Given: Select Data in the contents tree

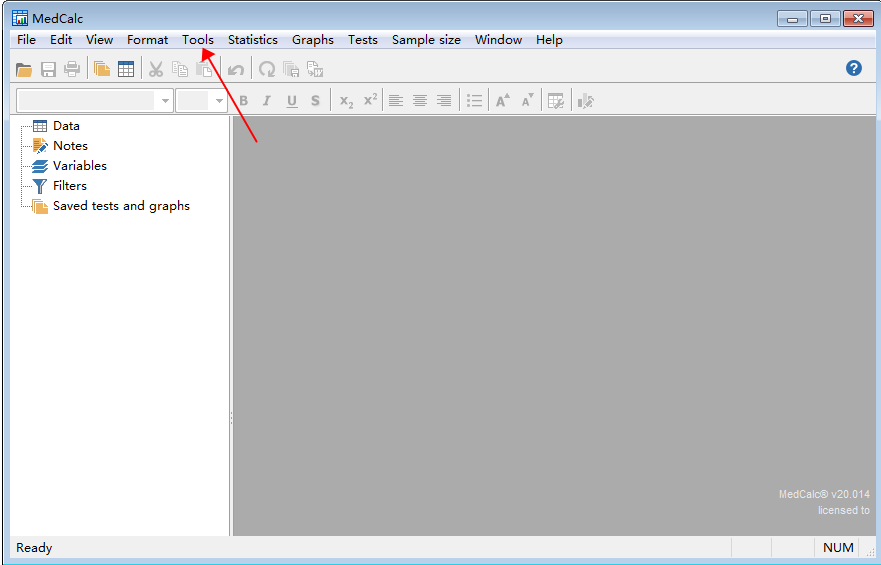Looking at the screenshot, I should tap(66, 126).
